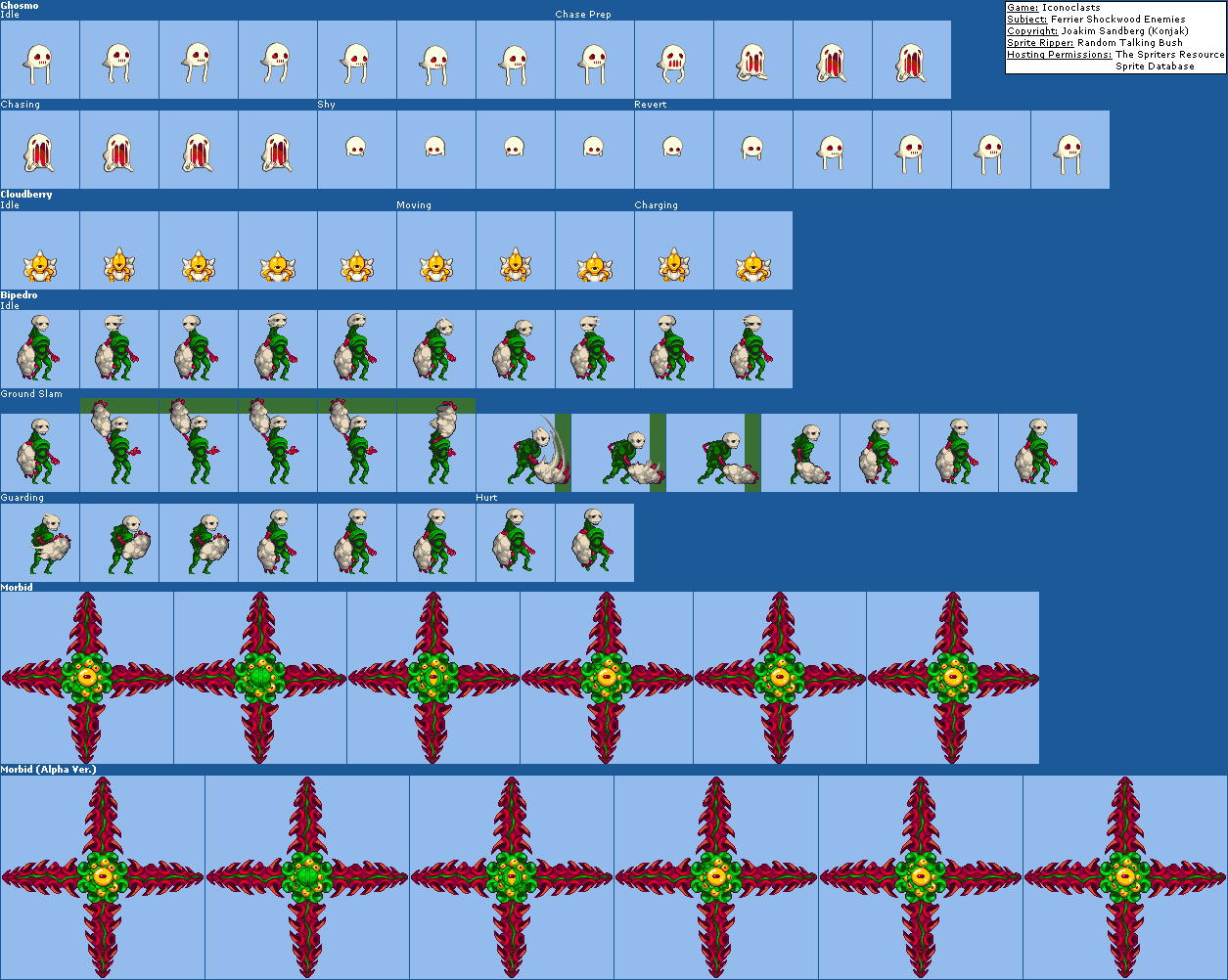The image size is (1228, 980).
Task: Click the 'Game: Iconoclasts' credit line
Action: [1054, 8]
